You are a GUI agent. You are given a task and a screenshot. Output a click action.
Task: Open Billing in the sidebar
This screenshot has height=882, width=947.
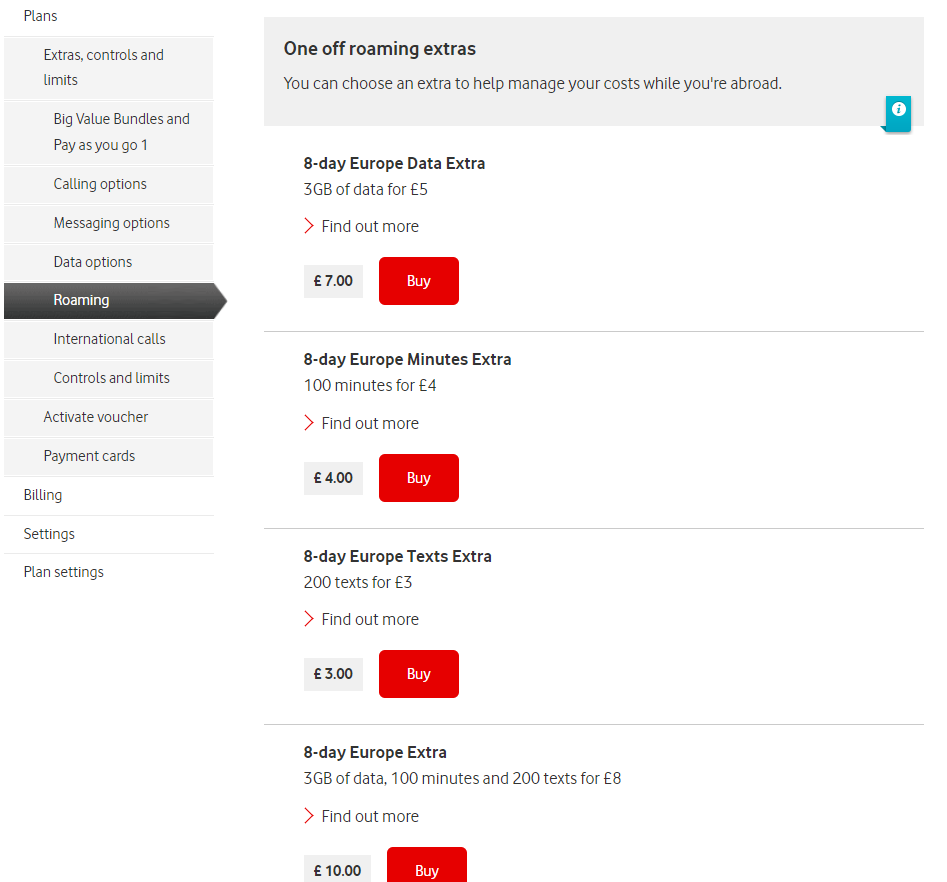click(x=43, y=495)
